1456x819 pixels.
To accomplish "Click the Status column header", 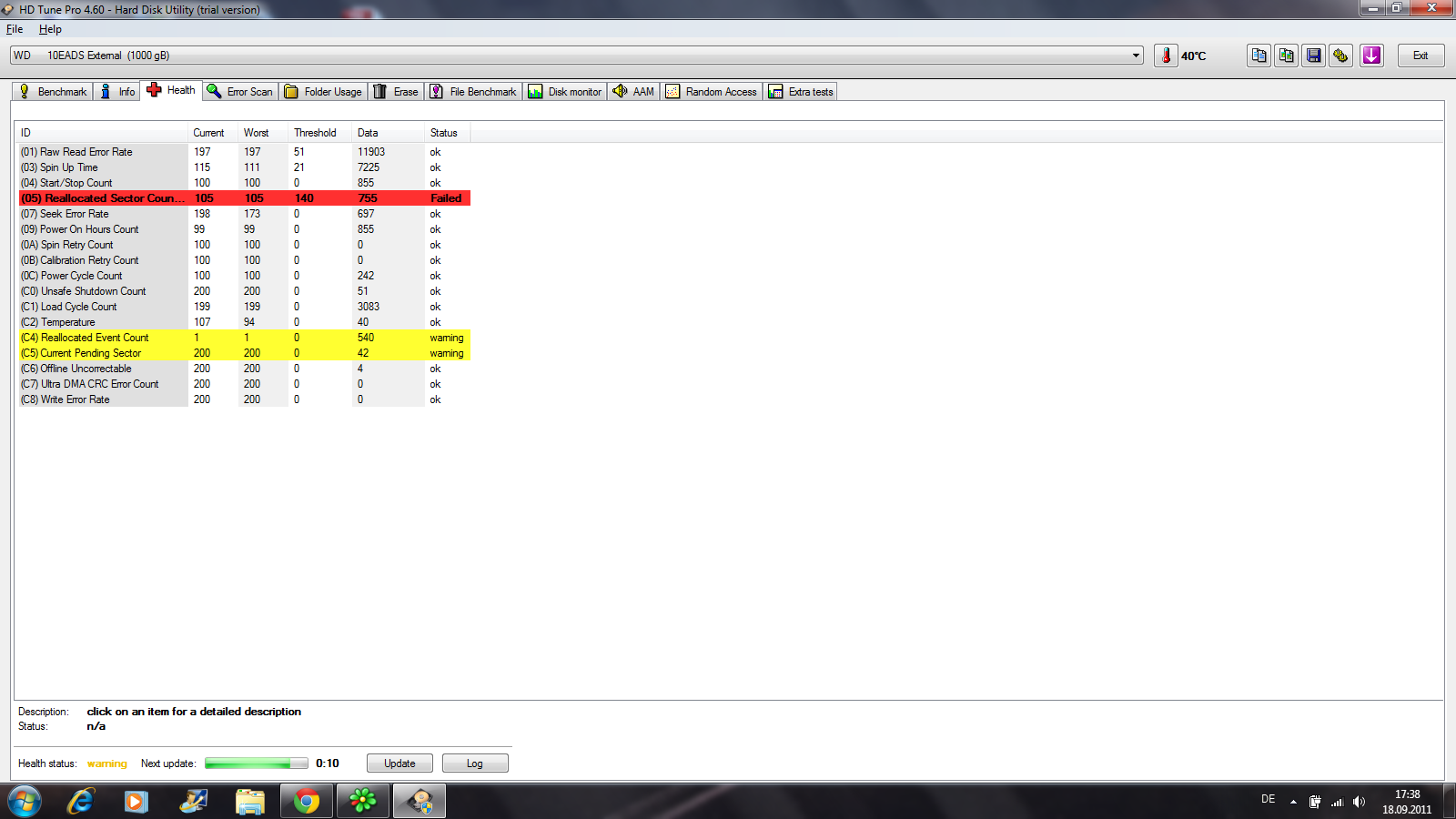I will click(448, 133).
